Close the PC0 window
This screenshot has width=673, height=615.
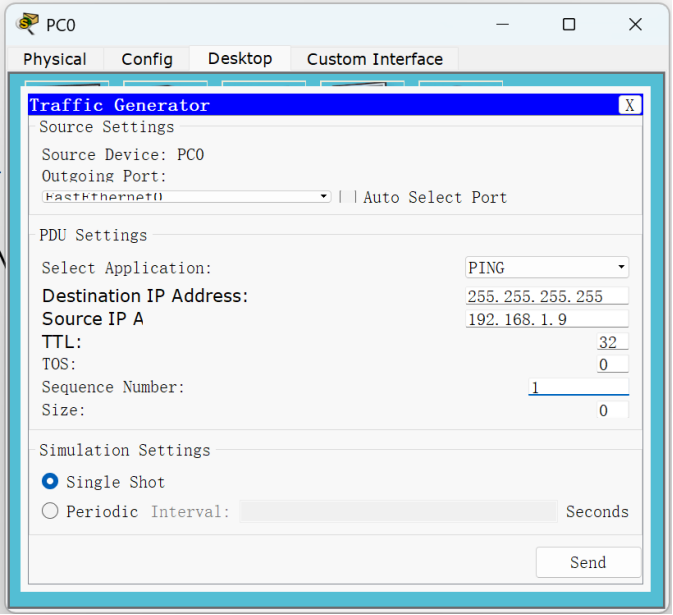click(x=635, y=24)
